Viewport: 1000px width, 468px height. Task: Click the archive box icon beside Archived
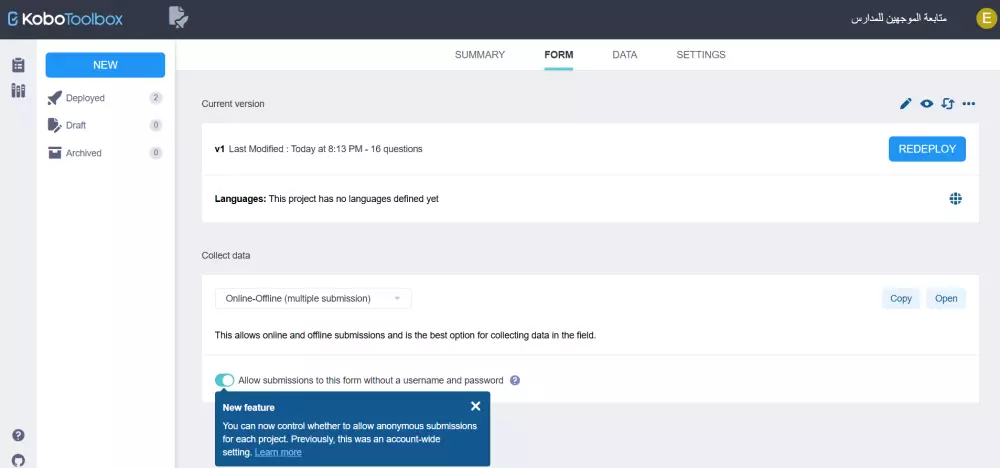pyautogui.click(x=55, y=153)
